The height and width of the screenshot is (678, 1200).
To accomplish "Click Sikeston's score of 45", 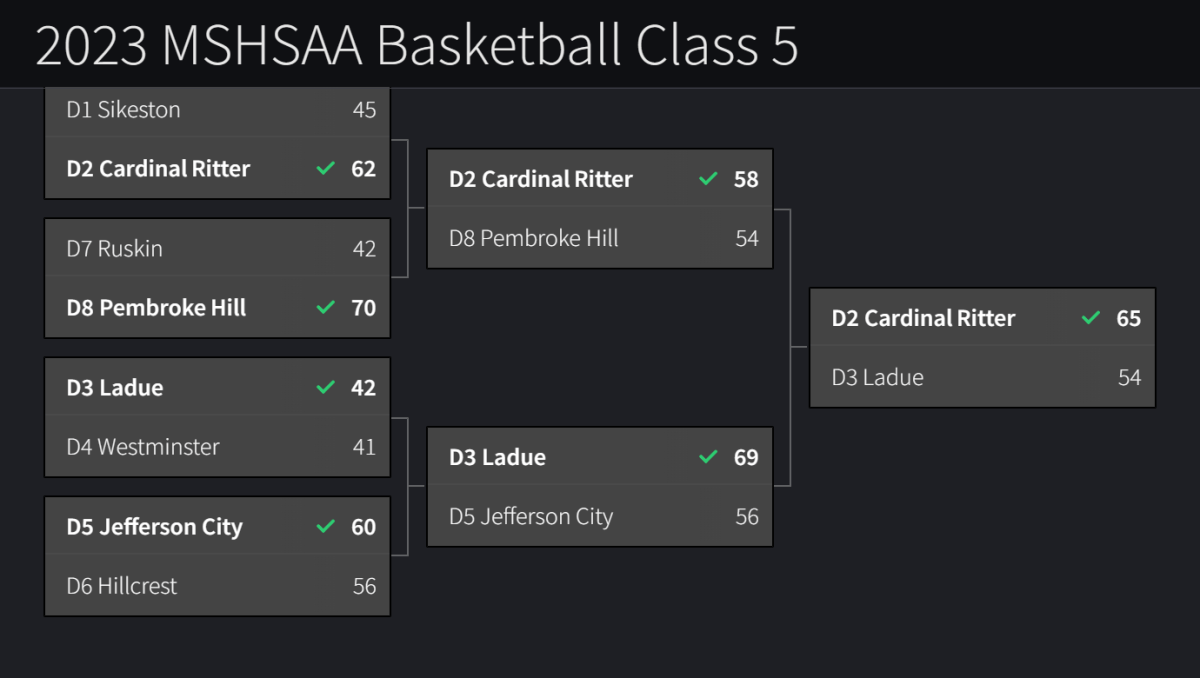I will [x=364, y=110].
